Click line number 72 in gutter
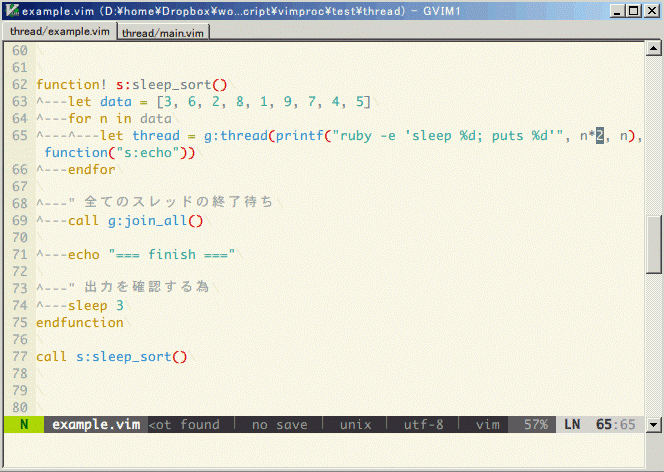The height and width of the screenshot is (472, 664). [x=19, y=271]
